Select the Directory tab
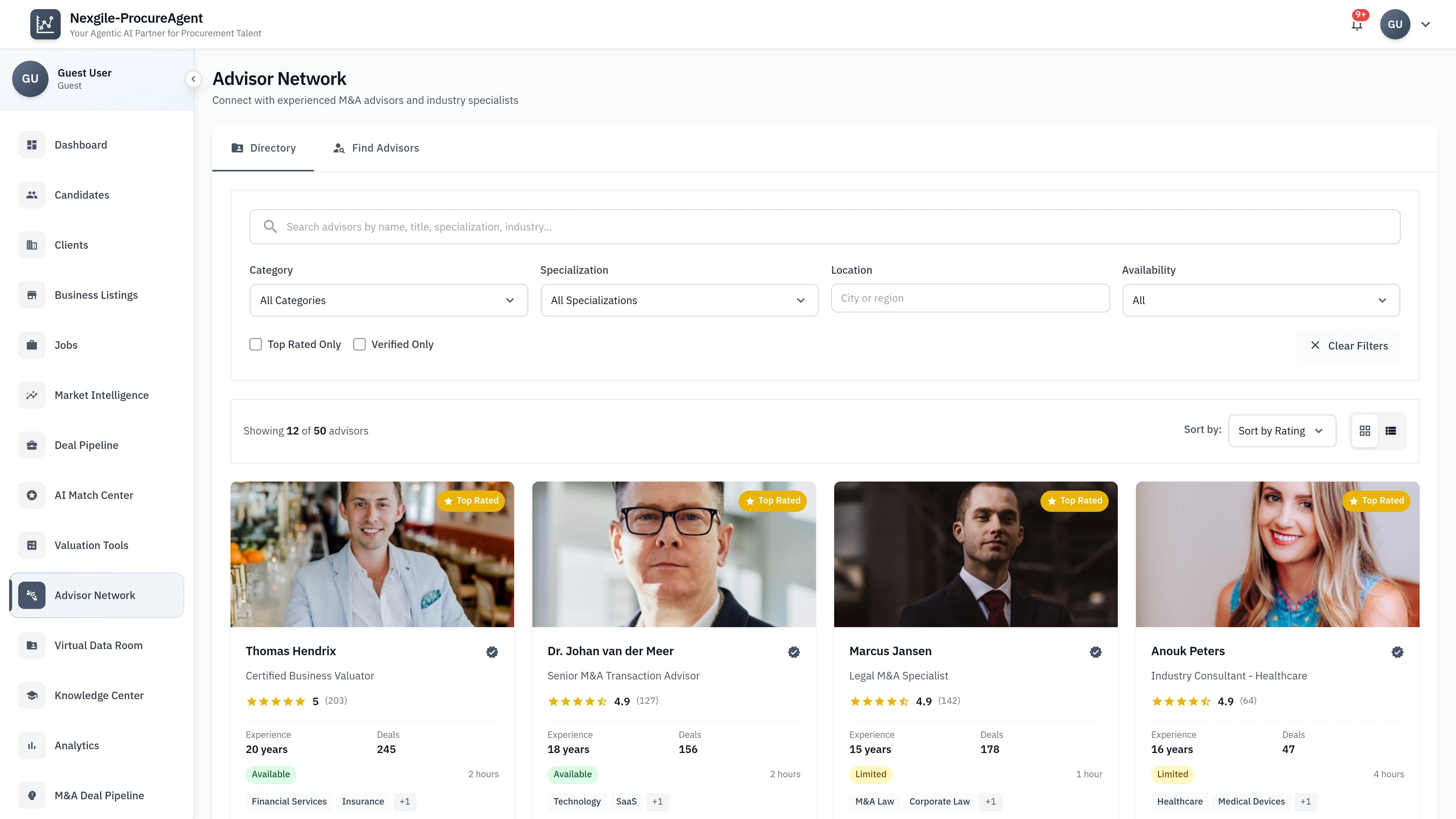Viewport: 1456px width, 819px height. coord(263,147)
